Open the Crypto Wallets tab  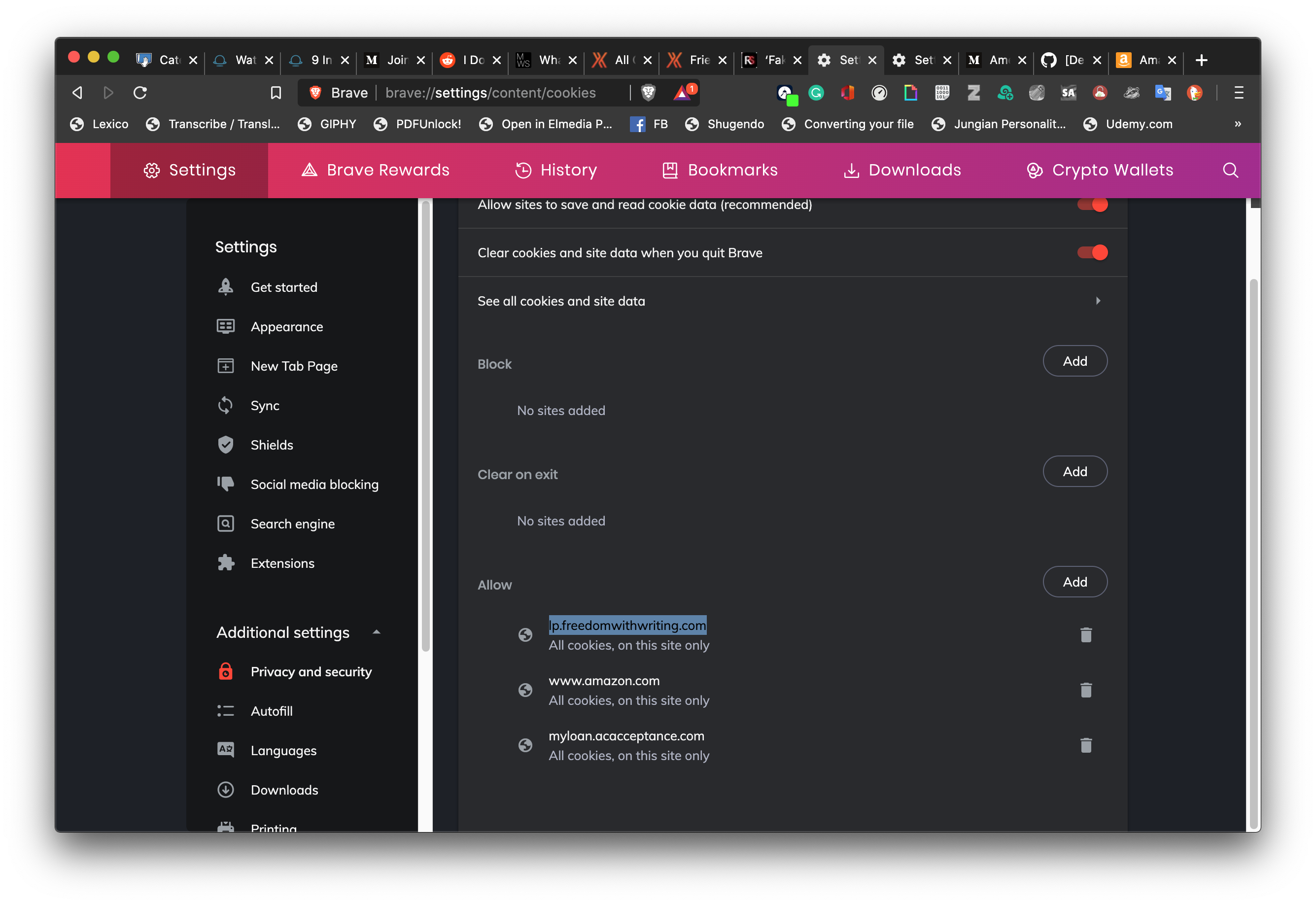point(1100,170)
